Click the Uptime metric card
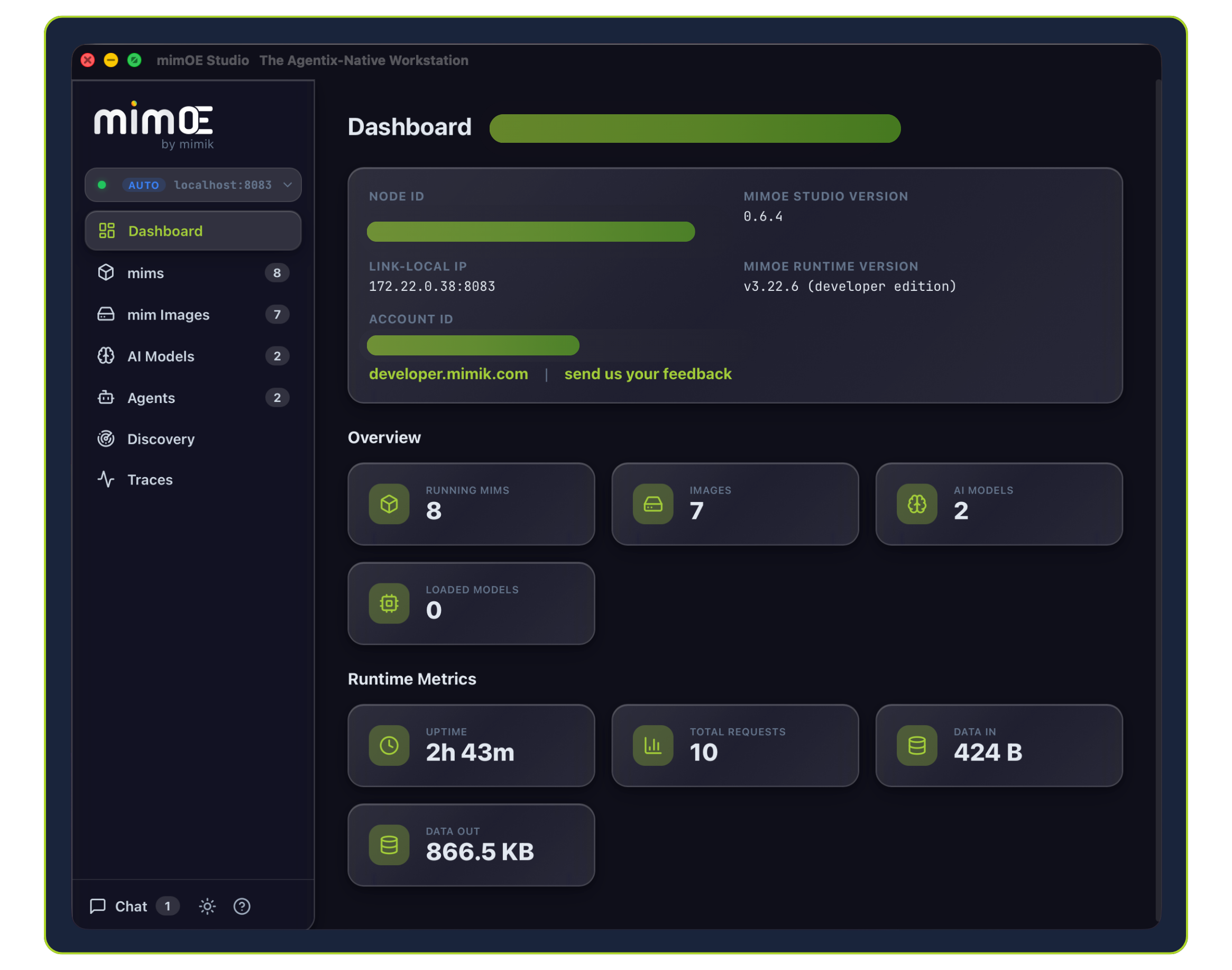This screenshot has height=970, width=1232. [471, 746]
